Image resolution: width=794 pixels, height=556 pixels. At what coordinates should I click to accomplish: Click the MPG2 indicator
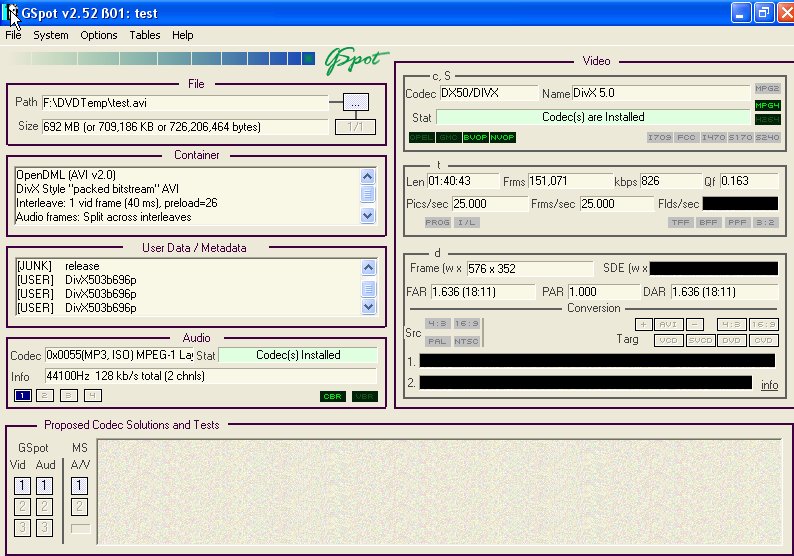767,89
